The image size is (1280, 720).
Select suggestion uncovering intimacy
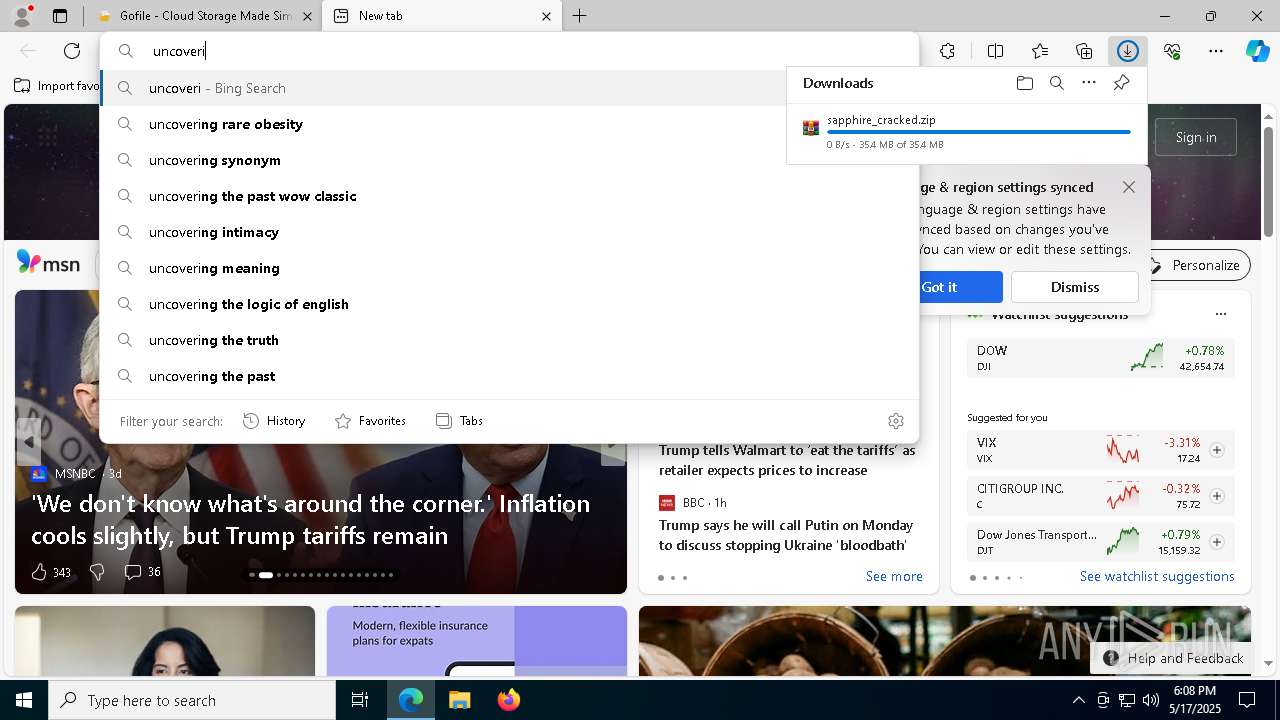coord(509,232)
